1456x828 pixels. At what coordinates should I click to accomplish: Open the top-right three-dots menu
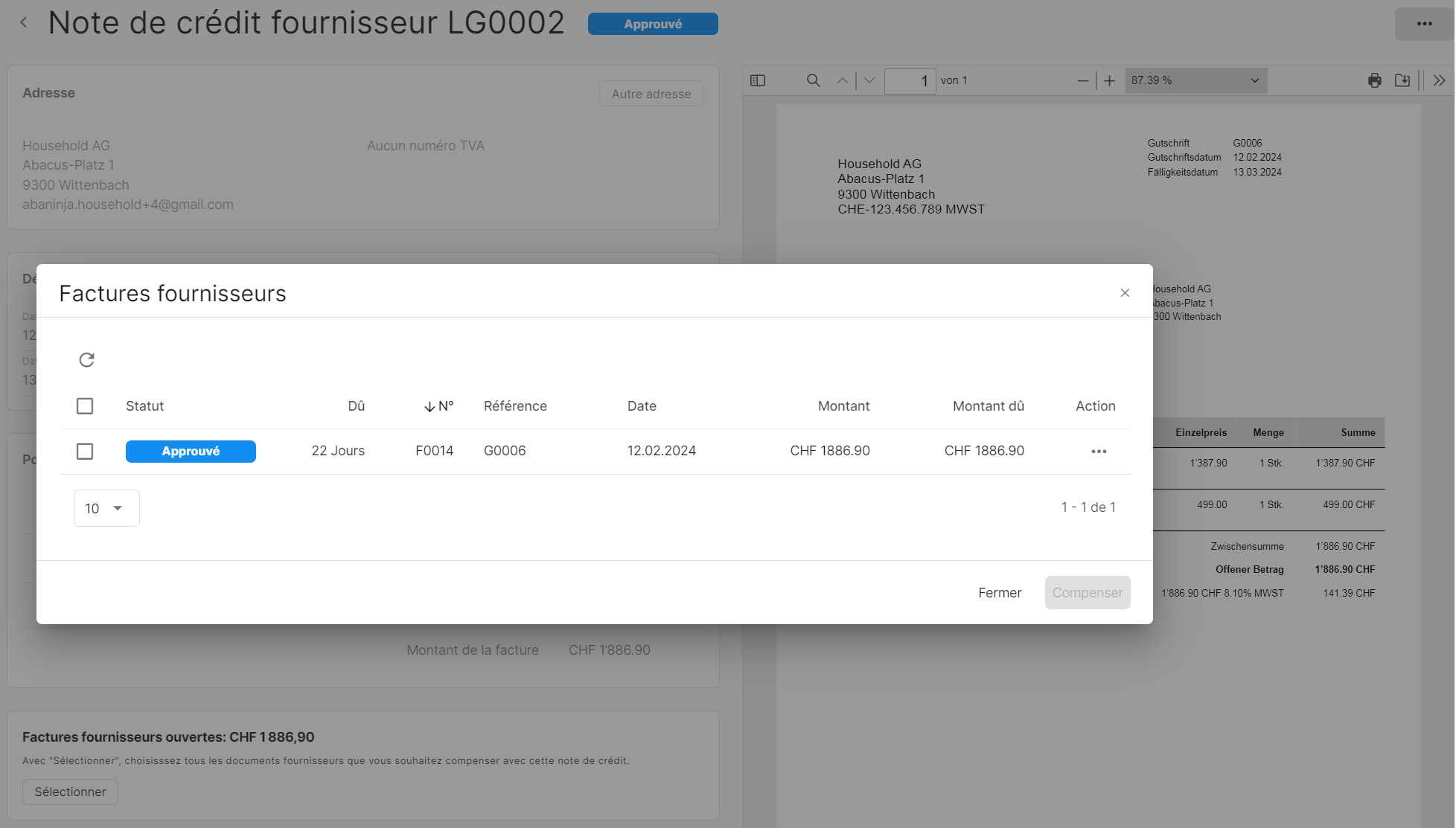[1424, 24]
